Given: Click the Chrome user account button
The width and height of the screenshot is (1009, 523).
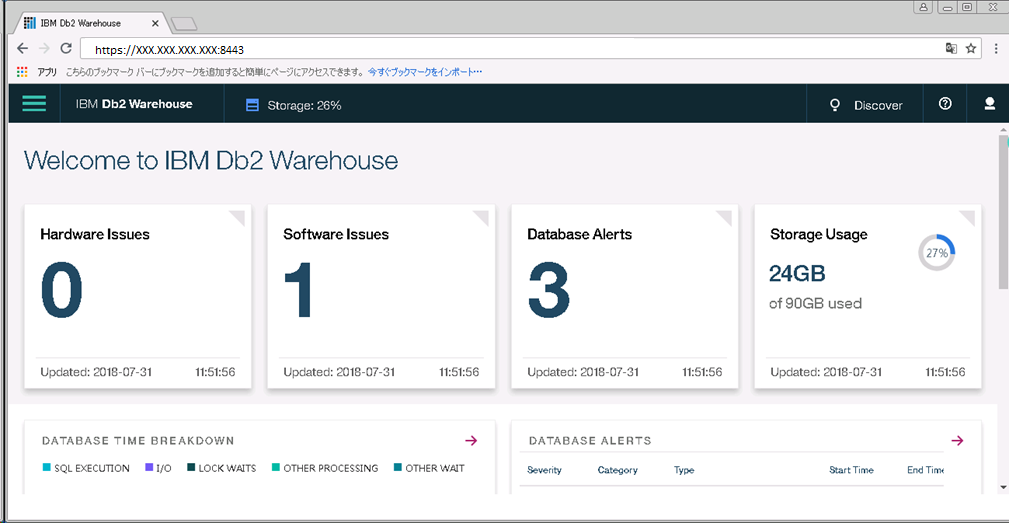Looking at the screenshot, I should (x=923, y=7).
